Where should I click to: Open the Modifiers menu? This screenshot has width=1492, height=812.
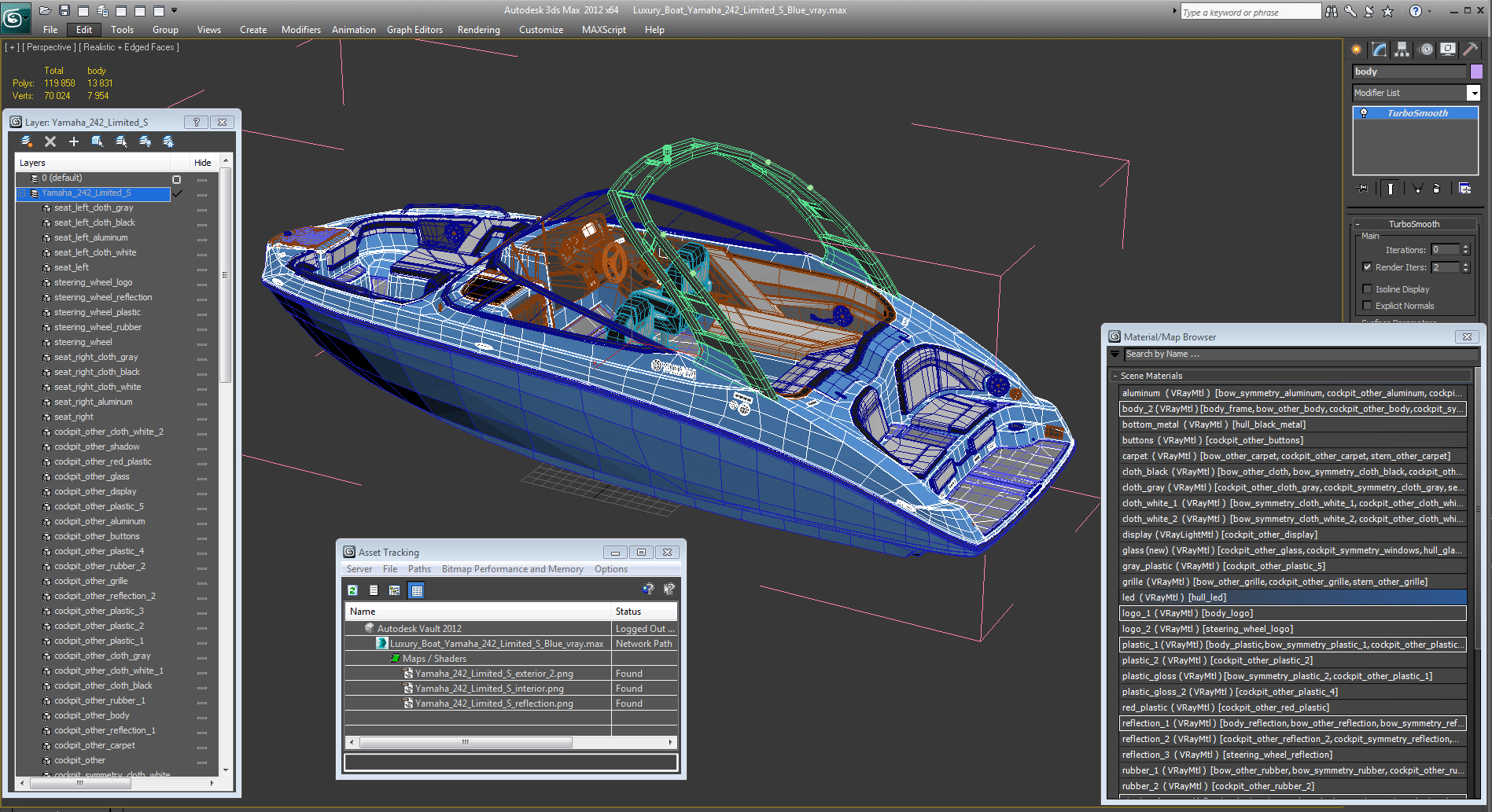coord(301,30)
